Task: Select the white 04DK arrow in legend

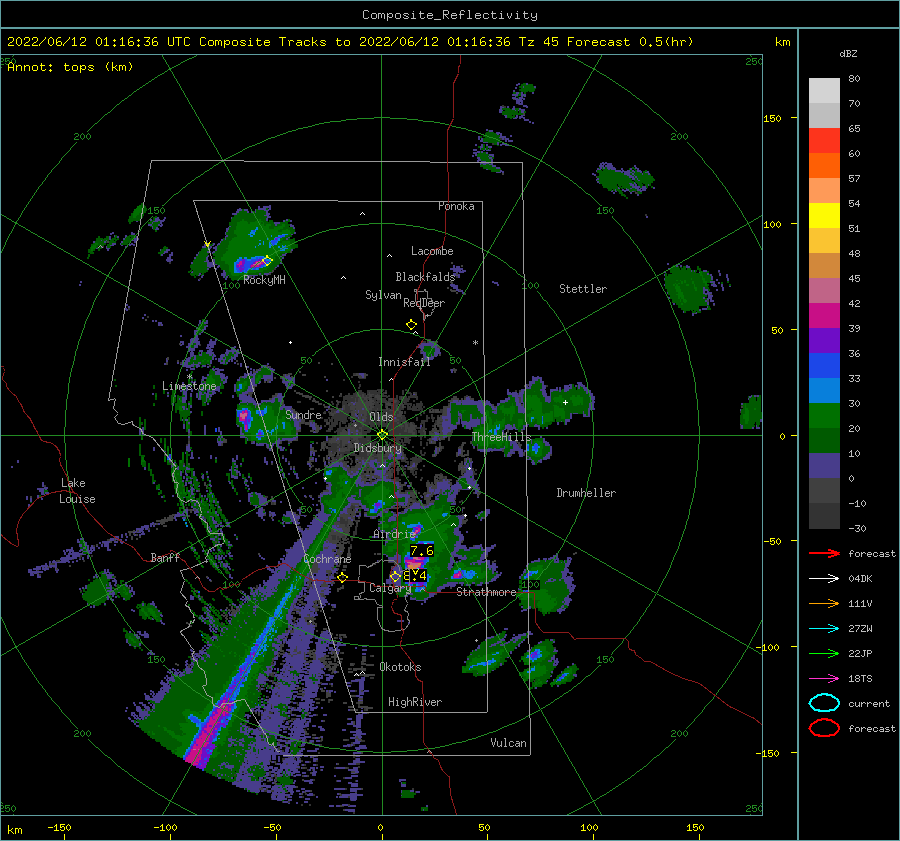Action: (x=824, y=579)
